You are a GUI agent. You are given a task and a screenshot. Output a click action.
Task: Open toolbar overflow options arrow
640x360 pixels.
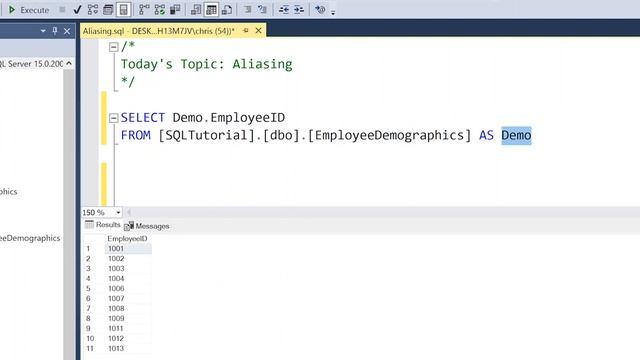coord(333,12)
